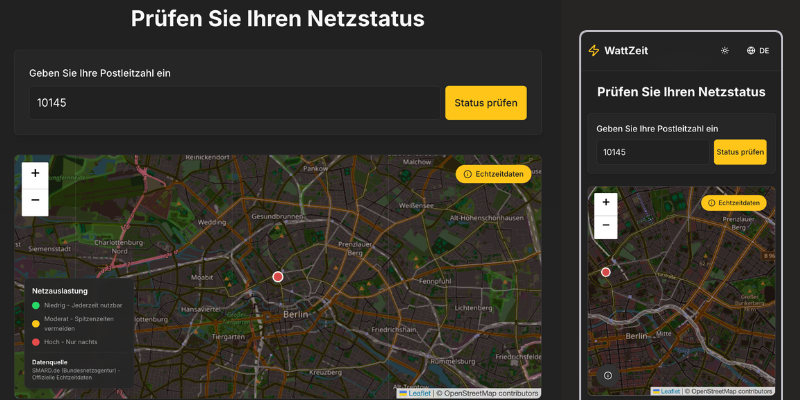Click the desktop Status prüfen button
Image resolution: width=800 pixels, height=400 pixels.
pyautogui.click(x=486, y=103)
